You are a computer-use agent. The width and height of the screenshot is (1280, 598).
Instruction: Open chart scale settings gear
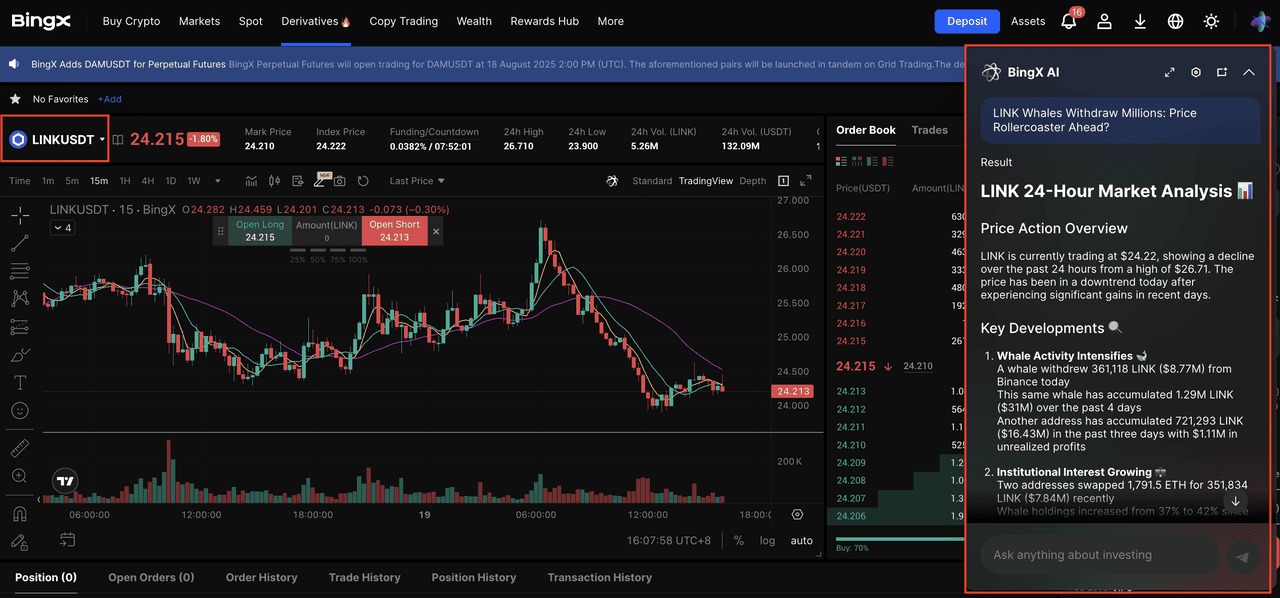tap(797, 515)
